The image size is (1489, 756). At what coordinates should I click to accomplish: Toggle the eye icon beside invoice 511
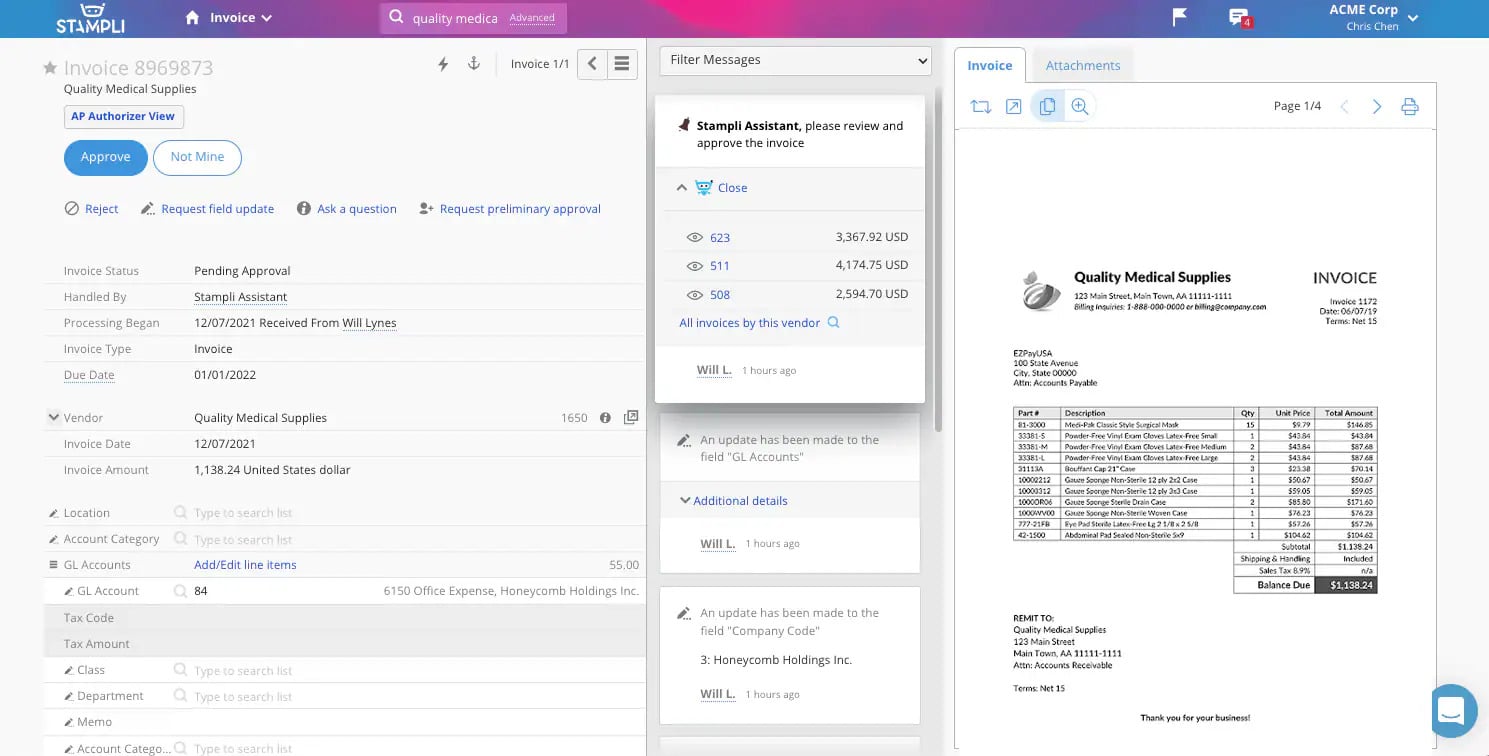[x=694, y=266]
